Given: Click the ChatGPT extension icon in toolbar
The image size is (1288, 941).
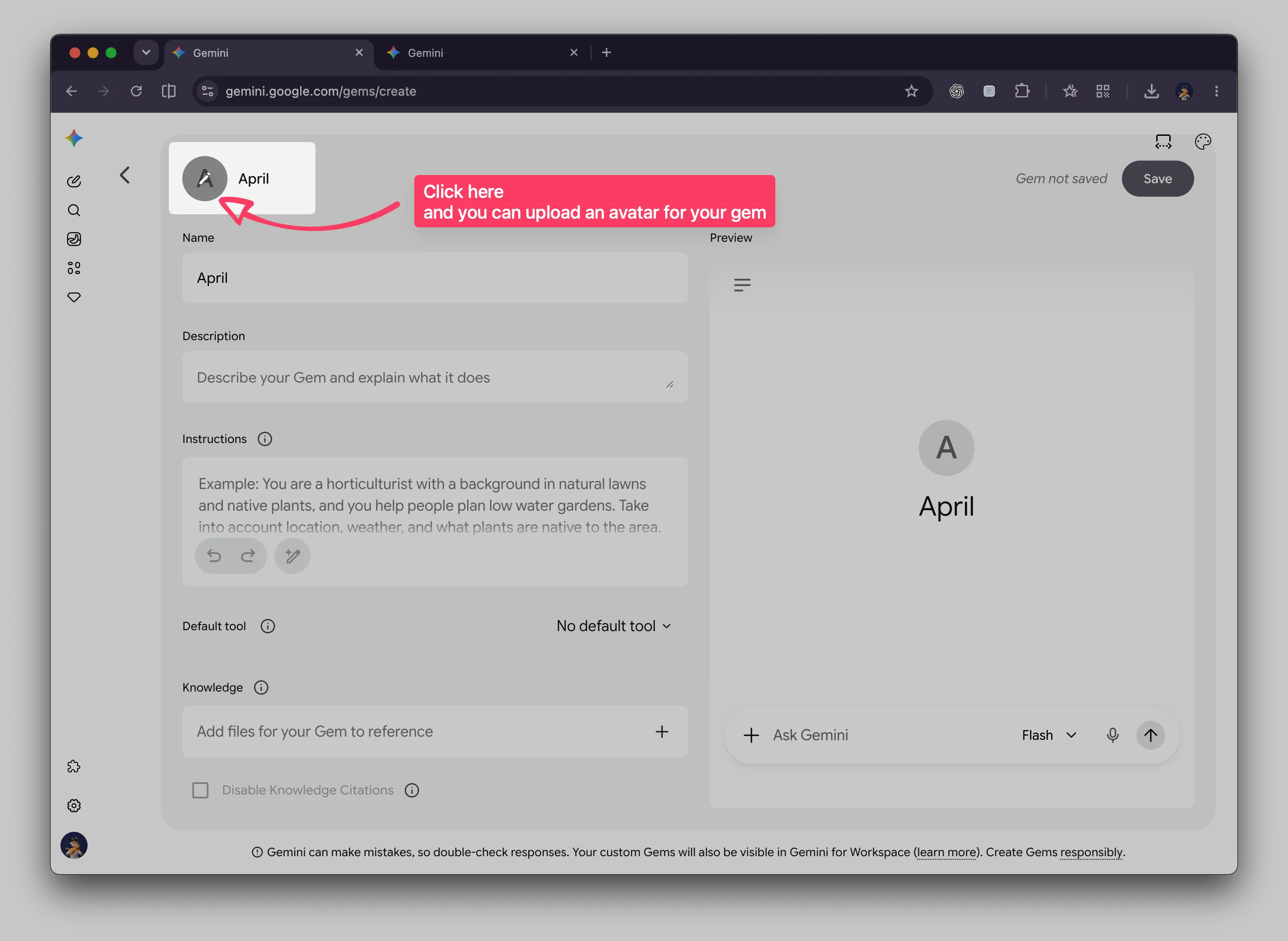Looking at the screenshot, I should coord(956,91).
